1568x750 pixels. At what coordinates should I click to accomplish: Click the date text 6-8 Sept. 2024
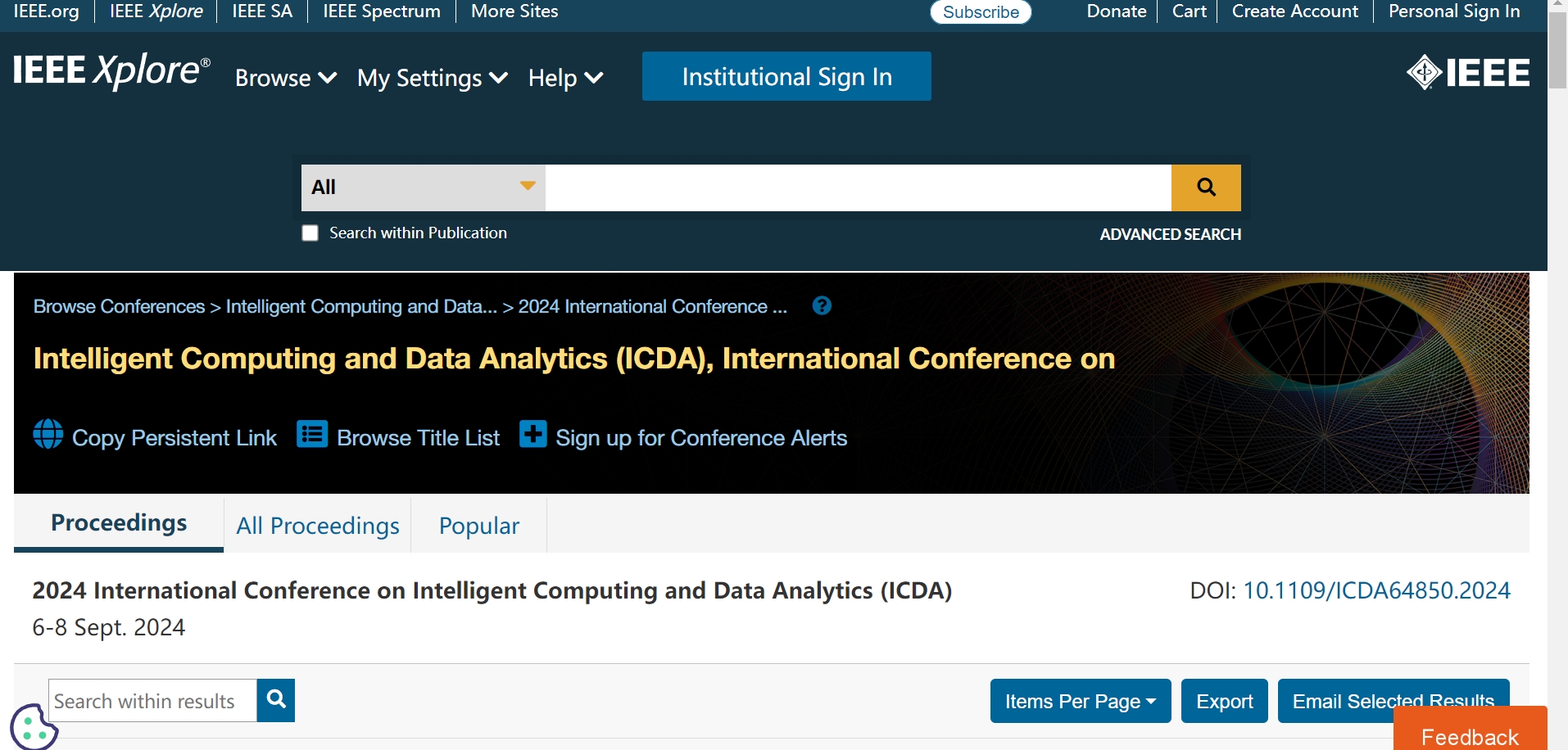click(x=108, y=627)
